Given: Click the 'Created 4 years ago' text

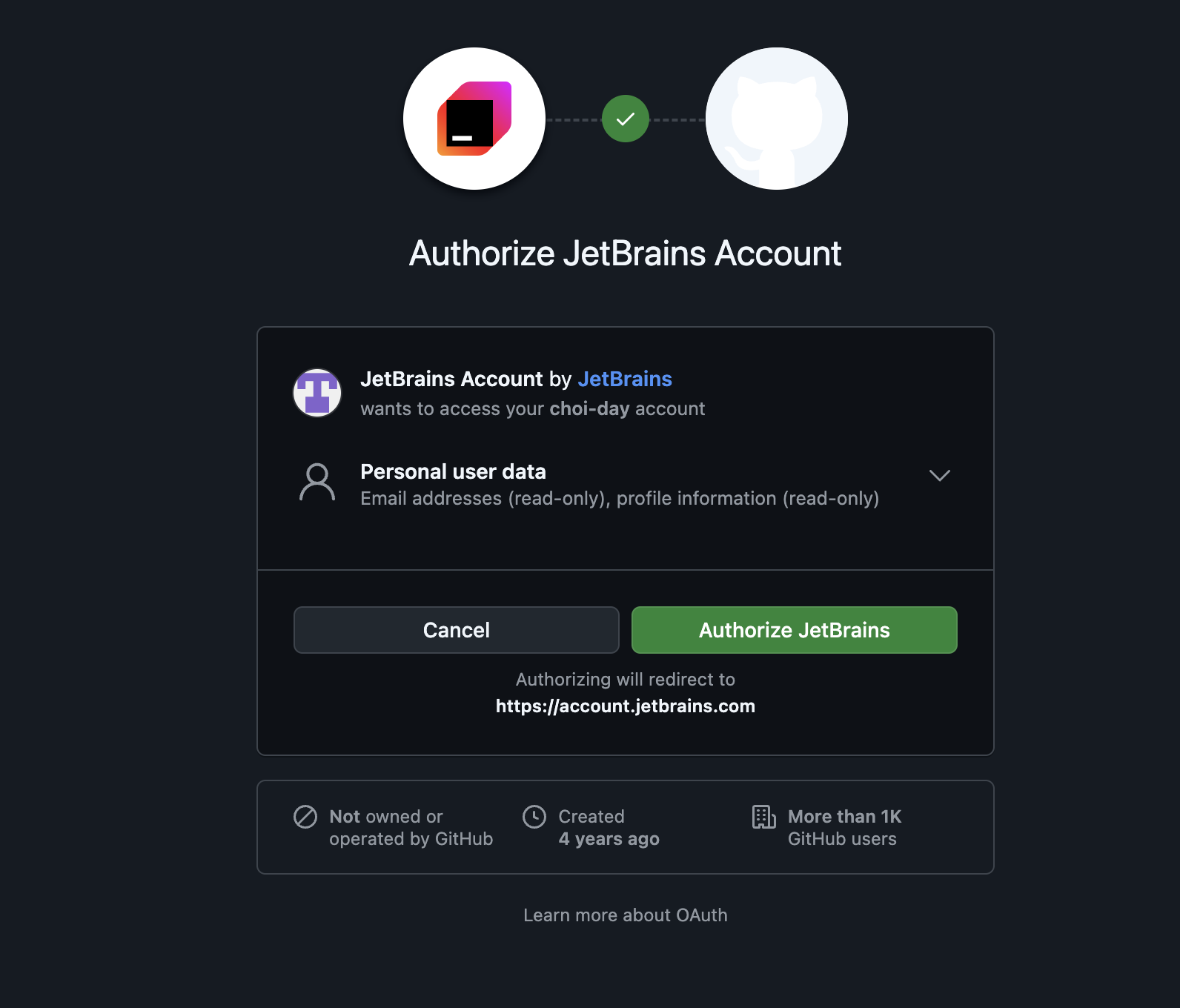Looking at the screenshot, I should 609,828.
